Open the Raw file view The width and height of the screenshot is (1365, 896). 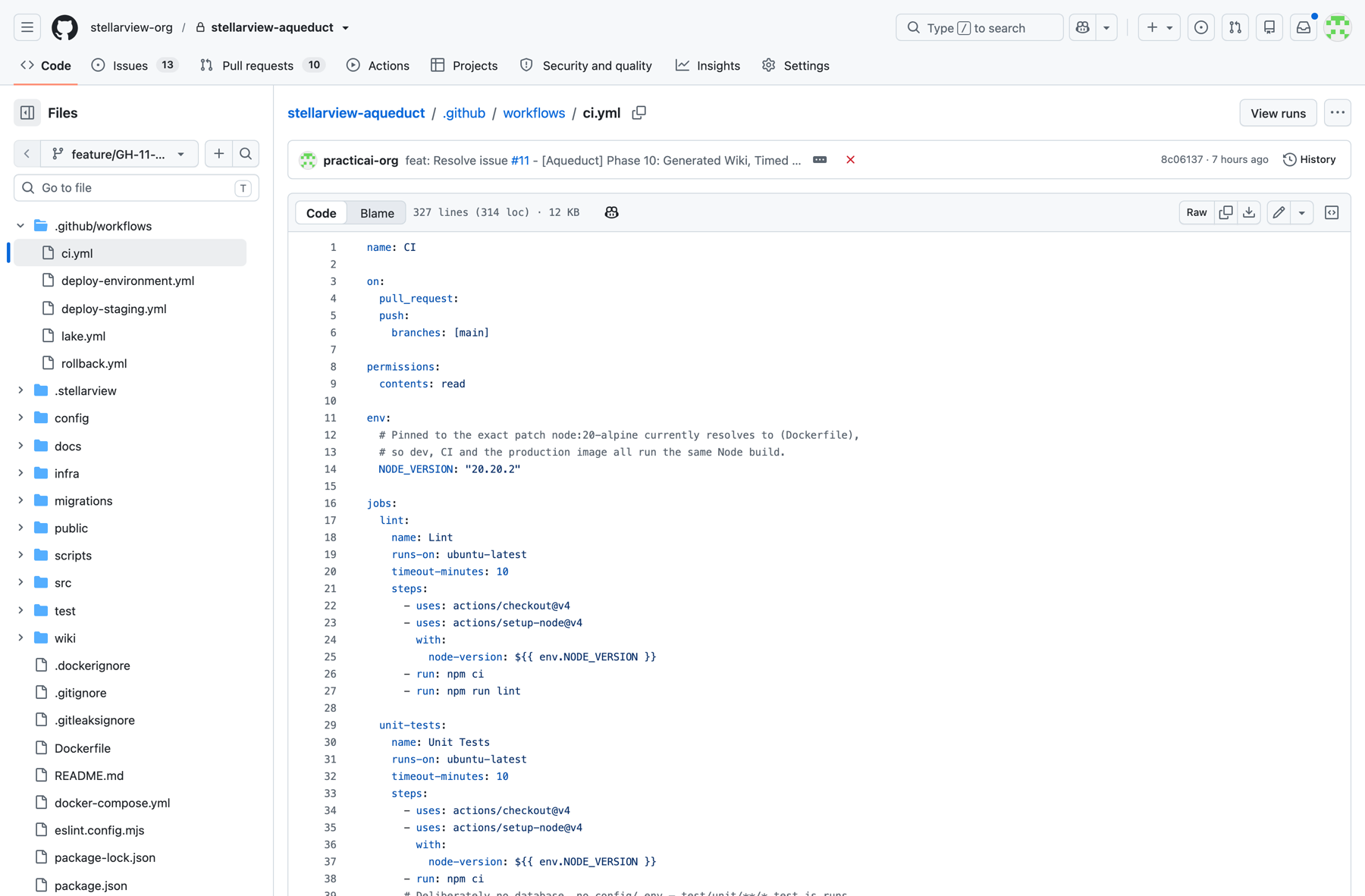[1197, 212]
